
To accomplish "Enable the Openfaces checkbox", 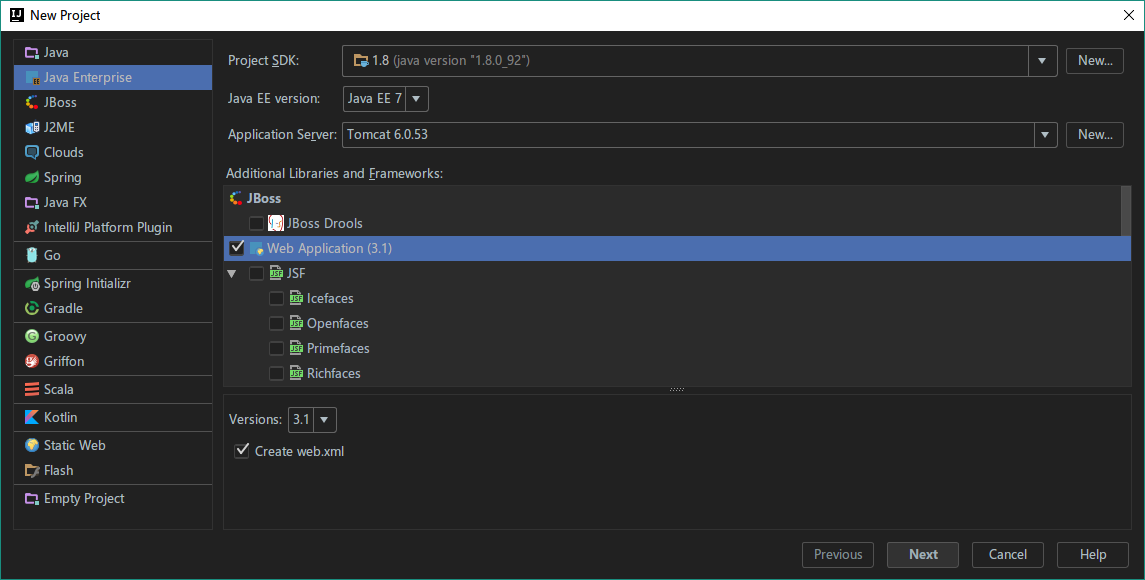I will pyautogui.click(x=276, y=323).
